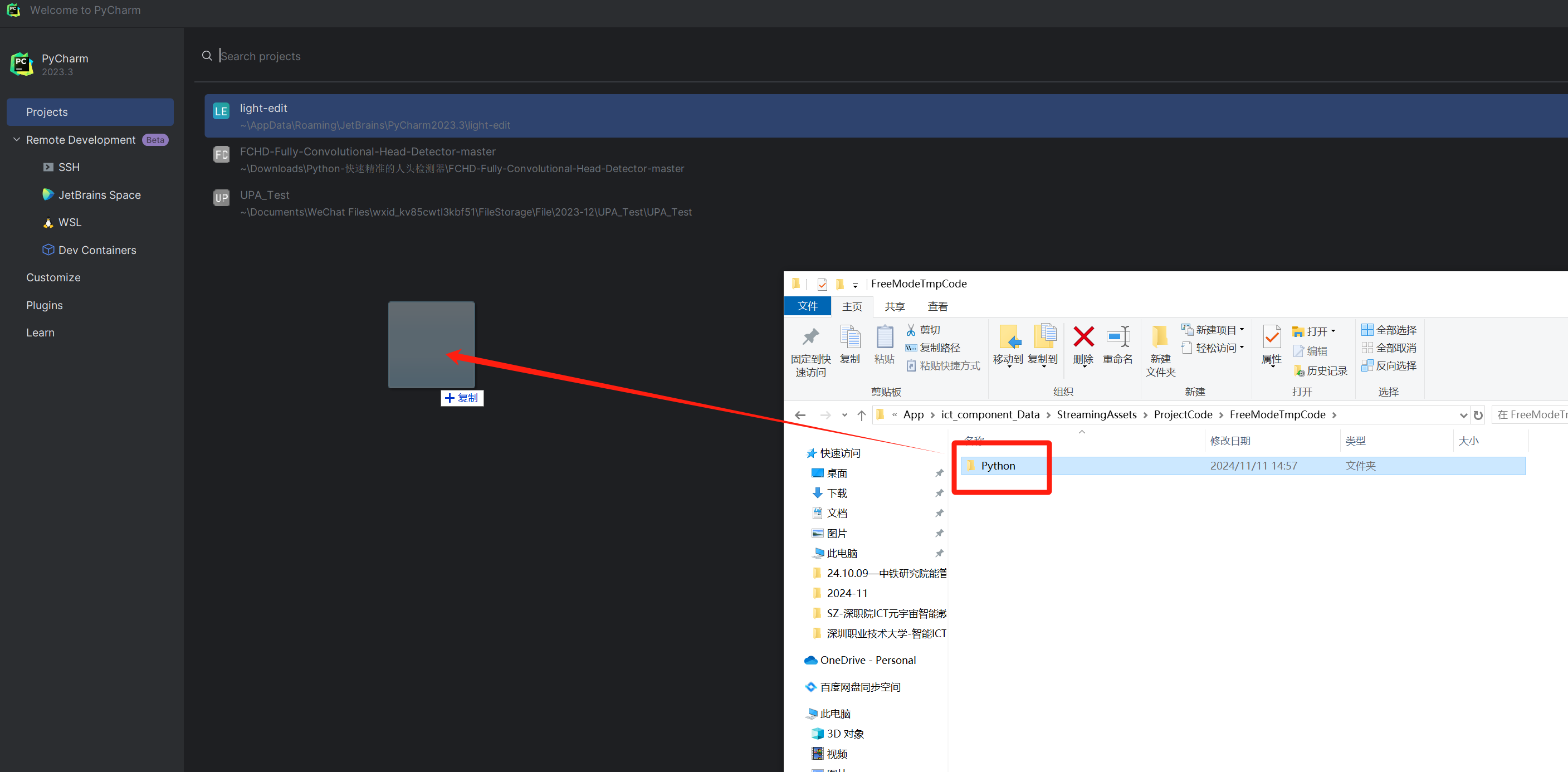
Task: Open SSH under Remote Development
Action: click(69, 167)
